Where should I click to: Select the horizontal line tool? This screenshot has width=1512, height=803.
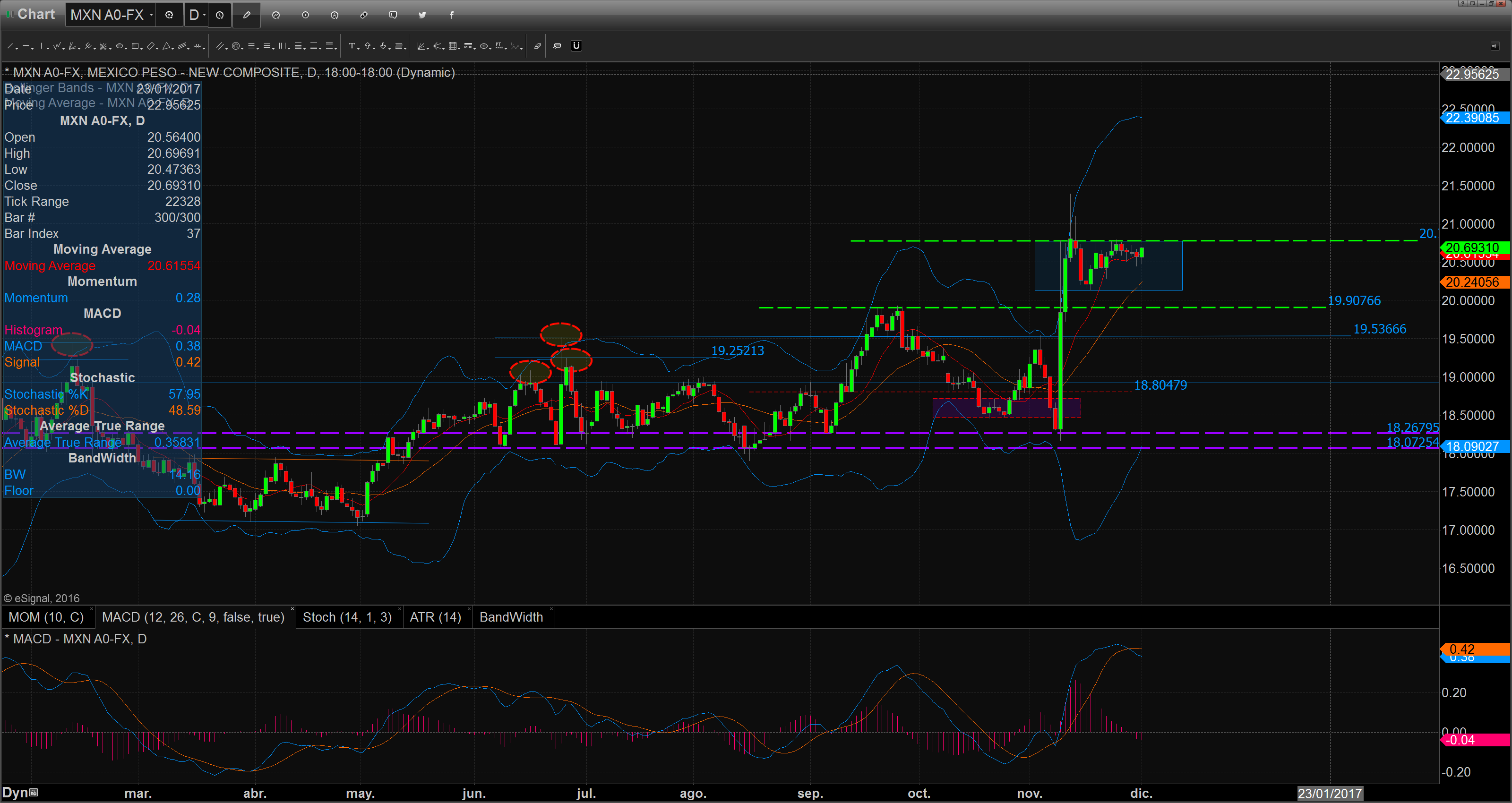pyautogui.click(x=26, y=46)
